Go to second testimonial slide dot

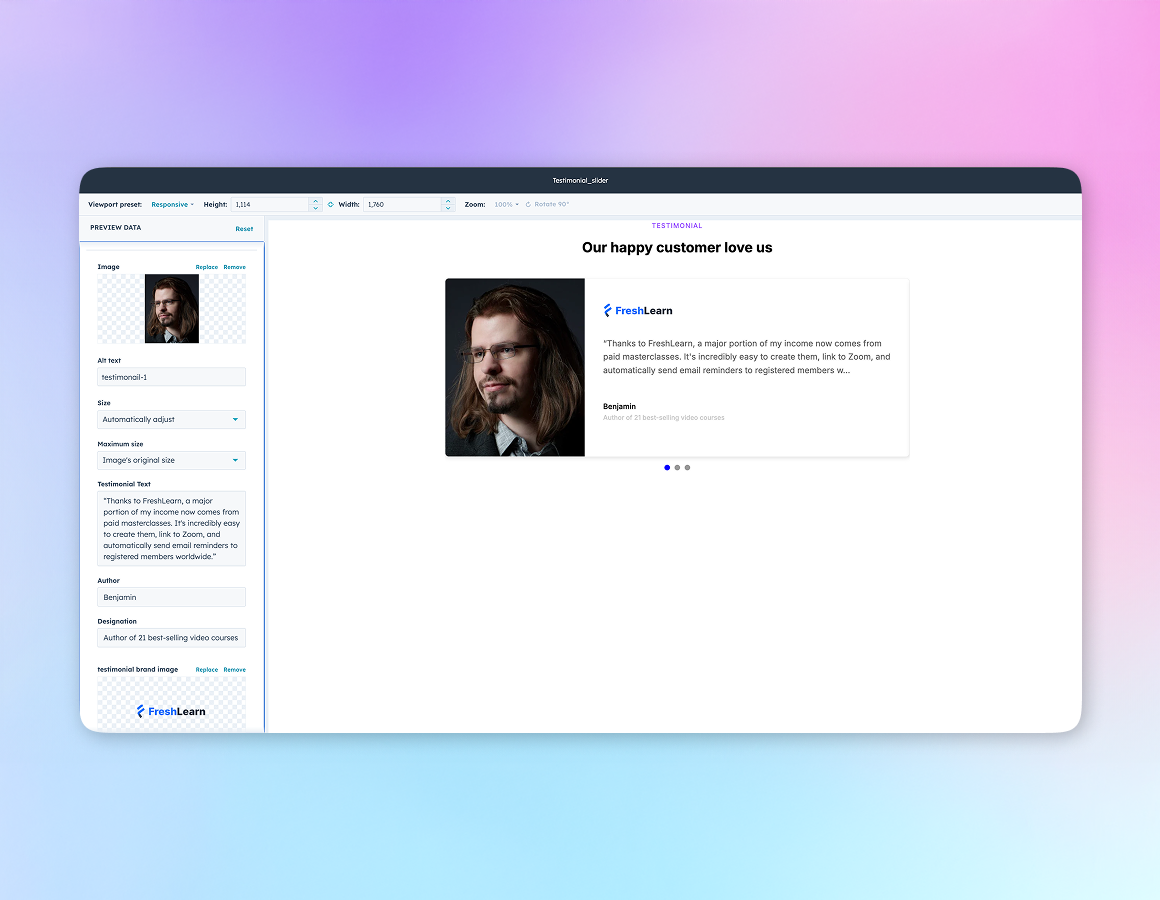pyautogui.click(x=677, y=467)
